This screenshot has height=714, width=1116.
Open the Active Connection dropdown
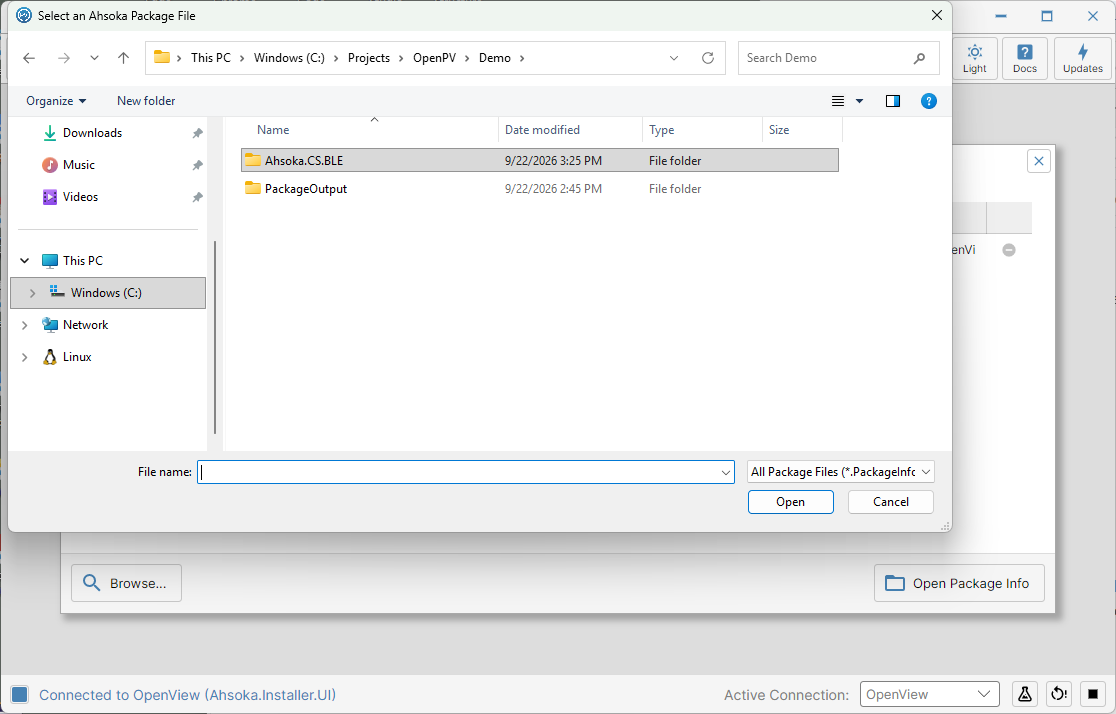tap(929, 694)
